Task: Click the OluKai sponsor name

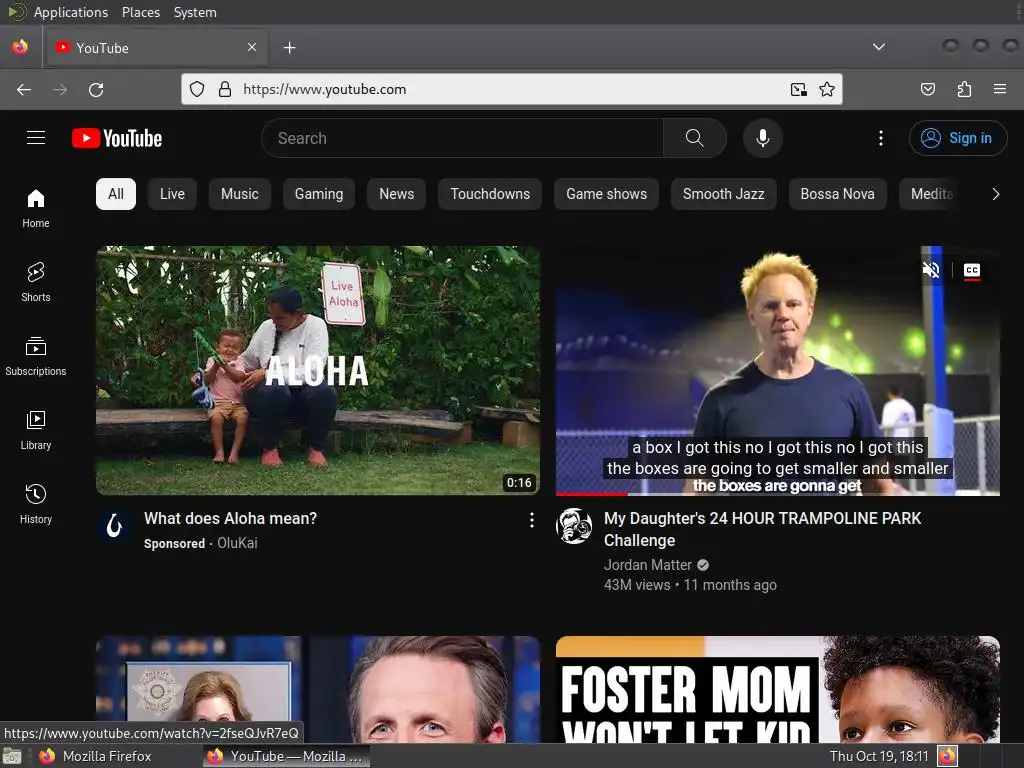Action: [x=237, y=543]
